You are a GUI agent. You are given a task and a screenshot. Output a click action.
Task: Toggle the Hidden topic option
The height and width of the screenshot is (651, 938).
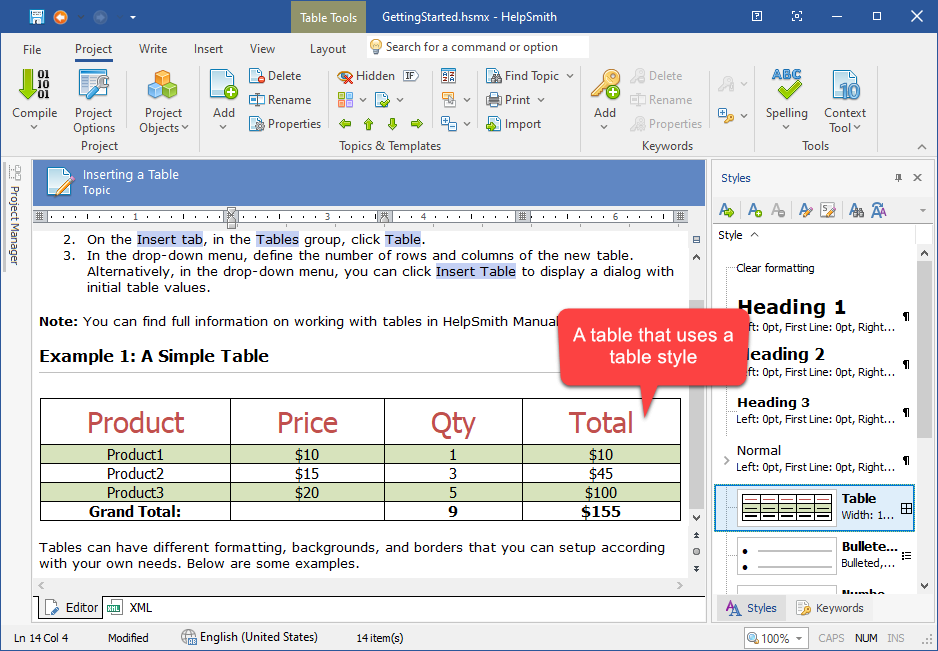click(x=366, y=76)
